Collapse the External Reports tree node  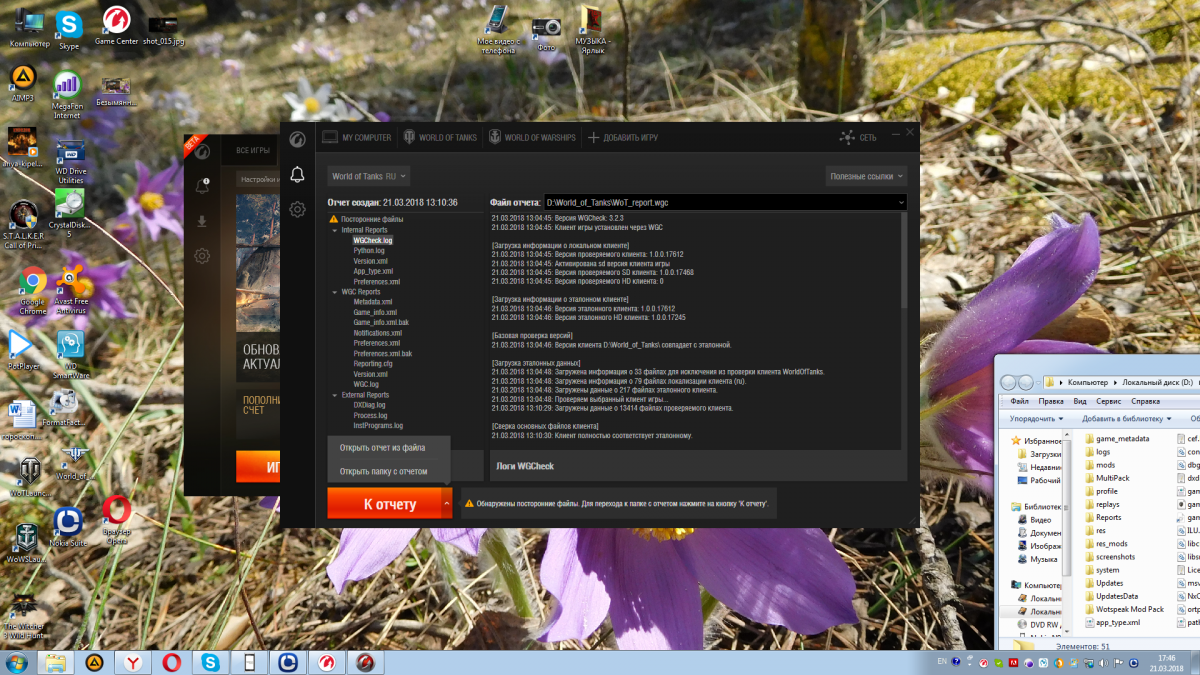335,395
